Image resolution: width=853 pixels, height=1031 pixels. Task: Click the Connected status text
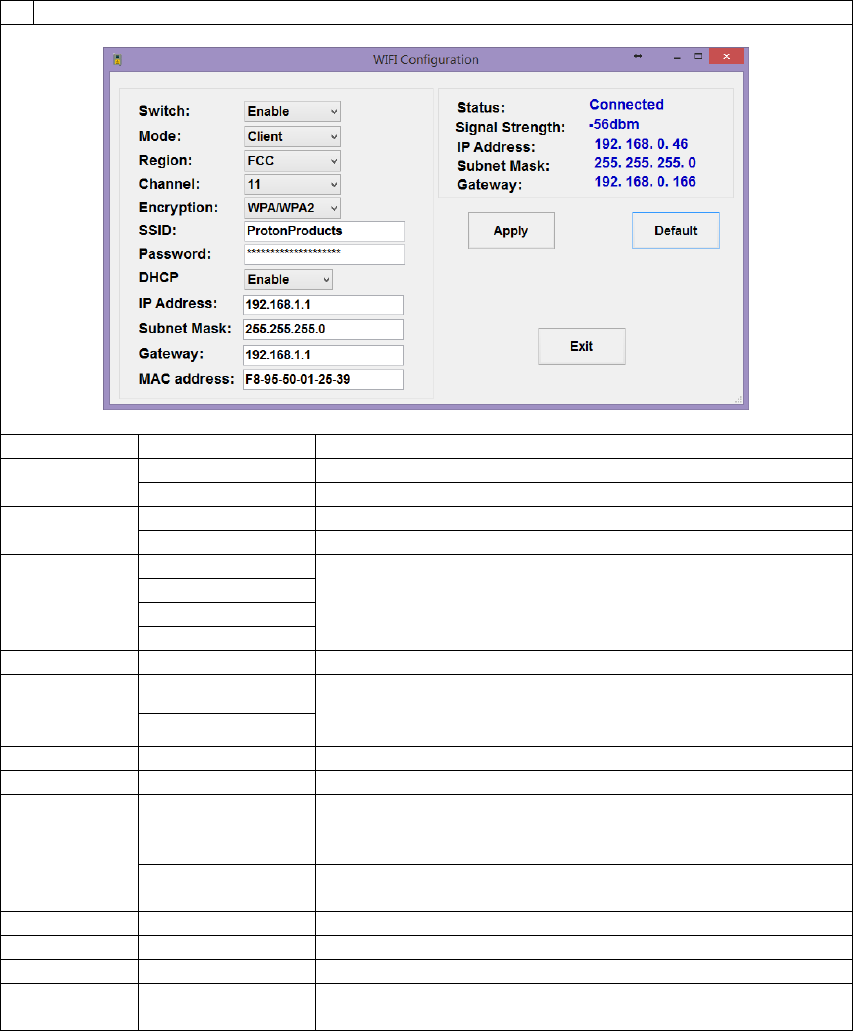click(x=626, y=105)
